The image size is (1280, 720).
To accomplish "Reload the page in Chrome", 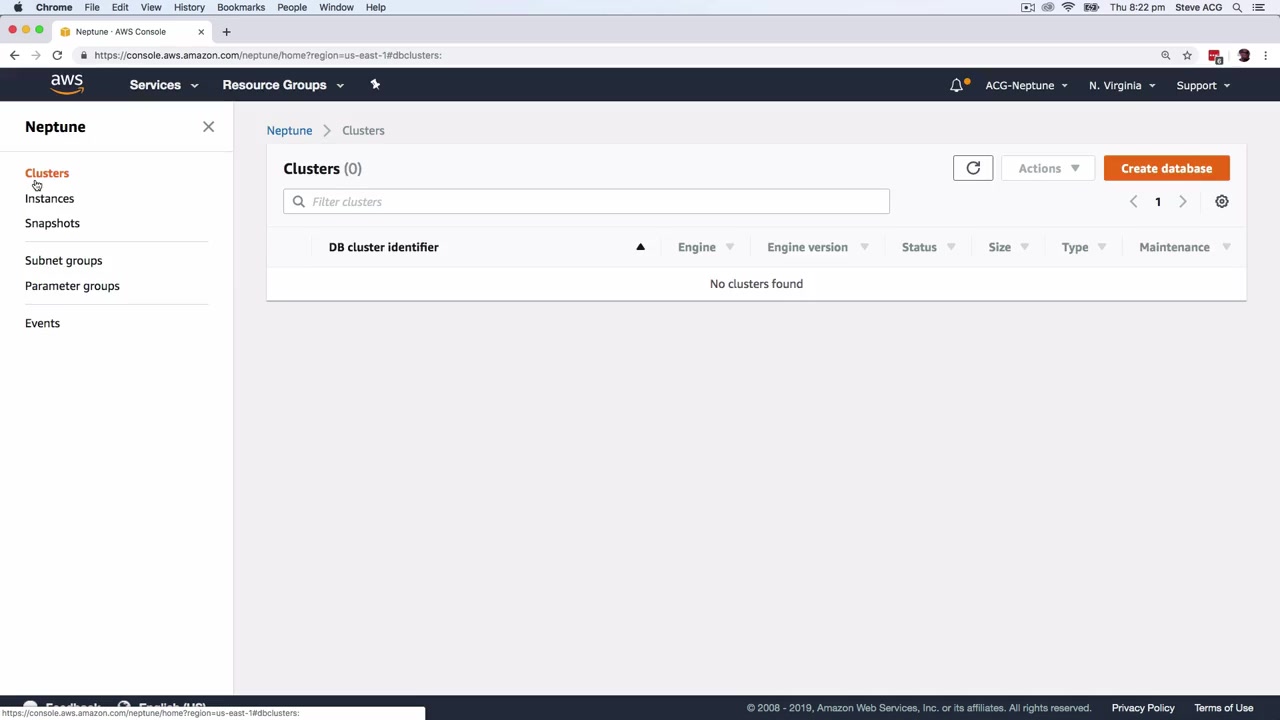I will [x=57, y=55].
